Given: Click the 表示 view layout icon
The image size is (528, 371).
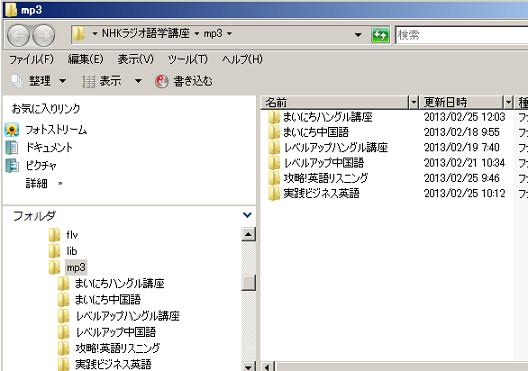Looking at the screenshot, I should point(88,81).
